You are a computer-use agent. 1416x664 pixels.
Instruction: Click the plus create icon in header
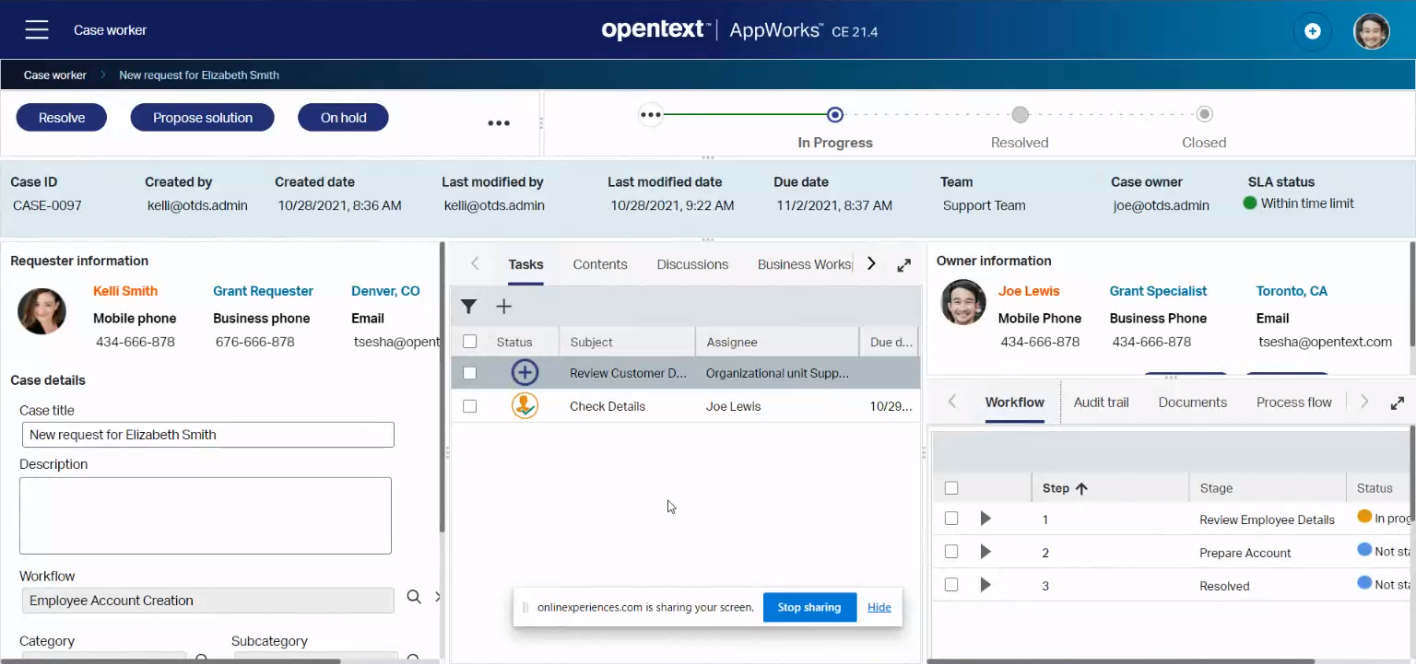click(1312, 31)
